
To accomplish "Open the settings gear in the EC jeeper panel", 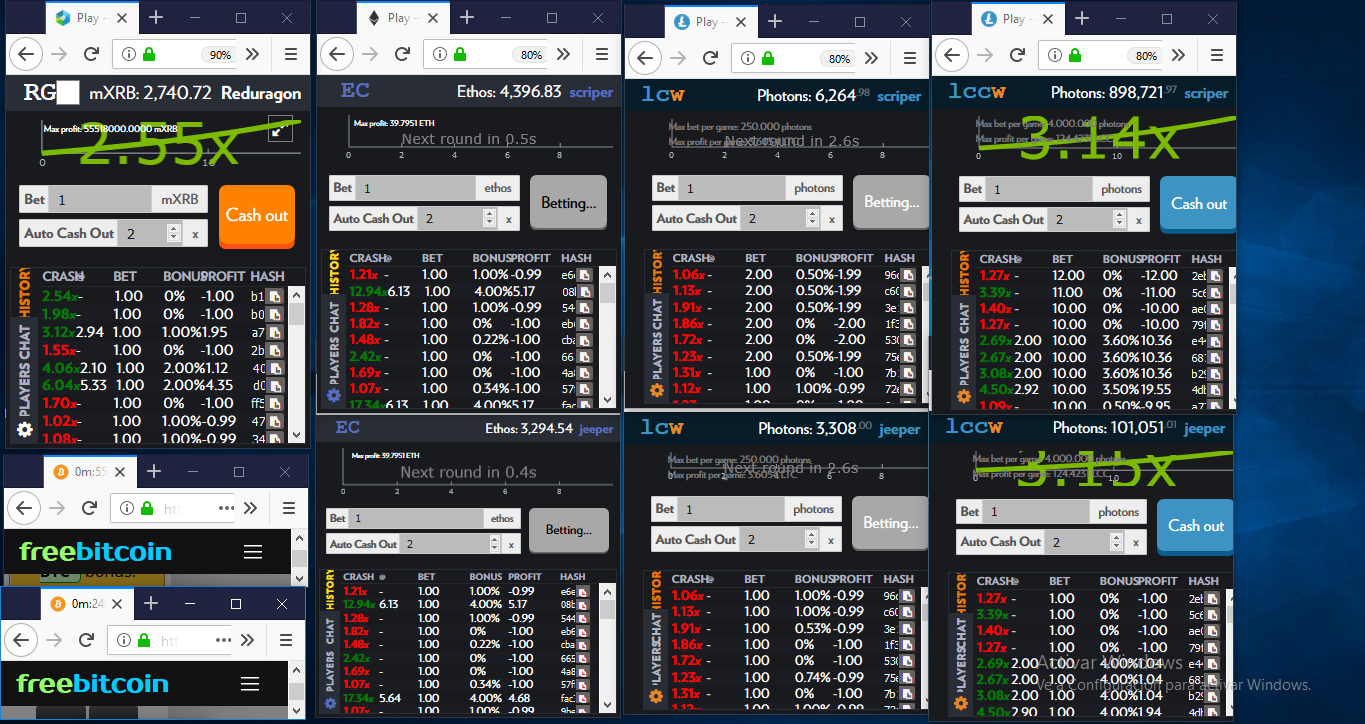I will pos(332,705).
